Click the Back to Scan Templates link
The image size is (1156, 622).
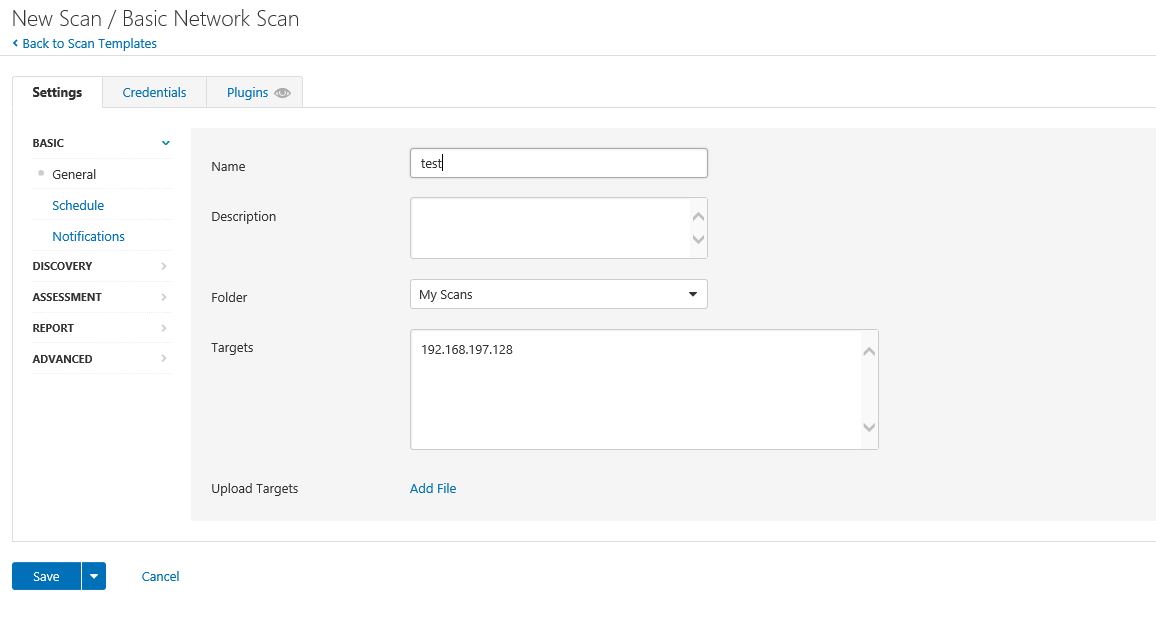(89, 43)
